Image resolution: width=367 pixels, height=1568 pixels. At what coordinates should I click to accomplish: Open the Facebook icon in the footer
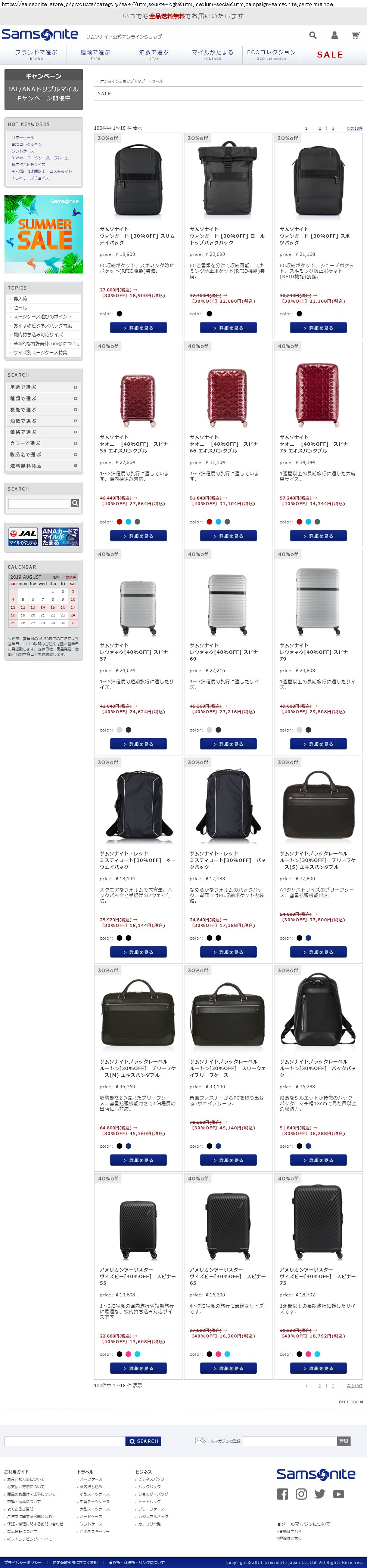[282, 1494]
